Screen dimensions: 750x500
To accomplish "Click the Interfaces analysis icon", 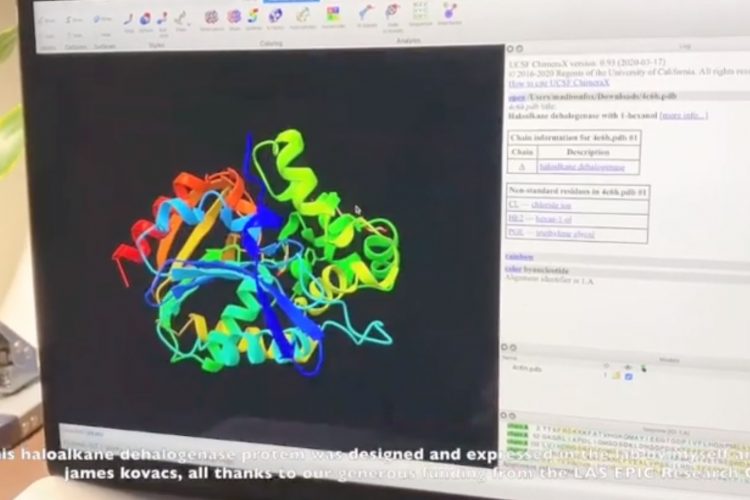I will click(450, 11).
